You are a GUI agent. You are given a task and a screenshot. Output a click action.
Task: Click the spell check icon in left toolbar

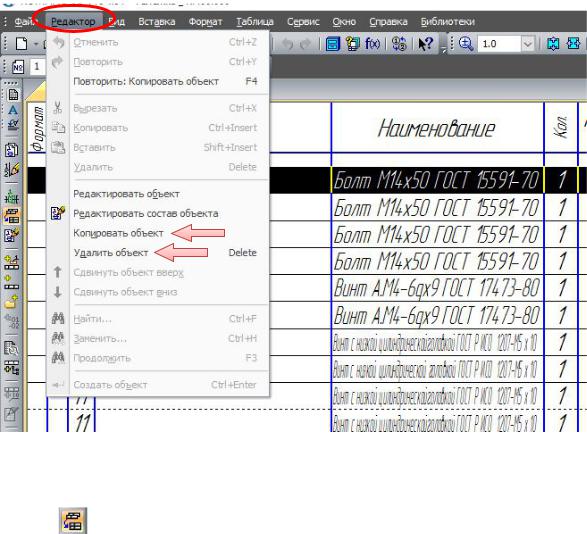[13, 124]
